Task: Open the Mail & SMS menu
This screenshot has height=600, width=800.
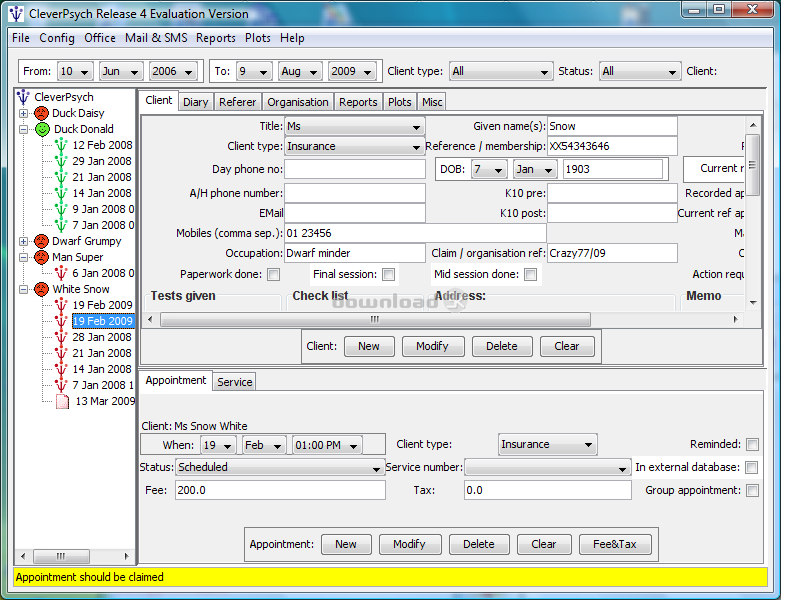Action: click(x=156, y=38)
